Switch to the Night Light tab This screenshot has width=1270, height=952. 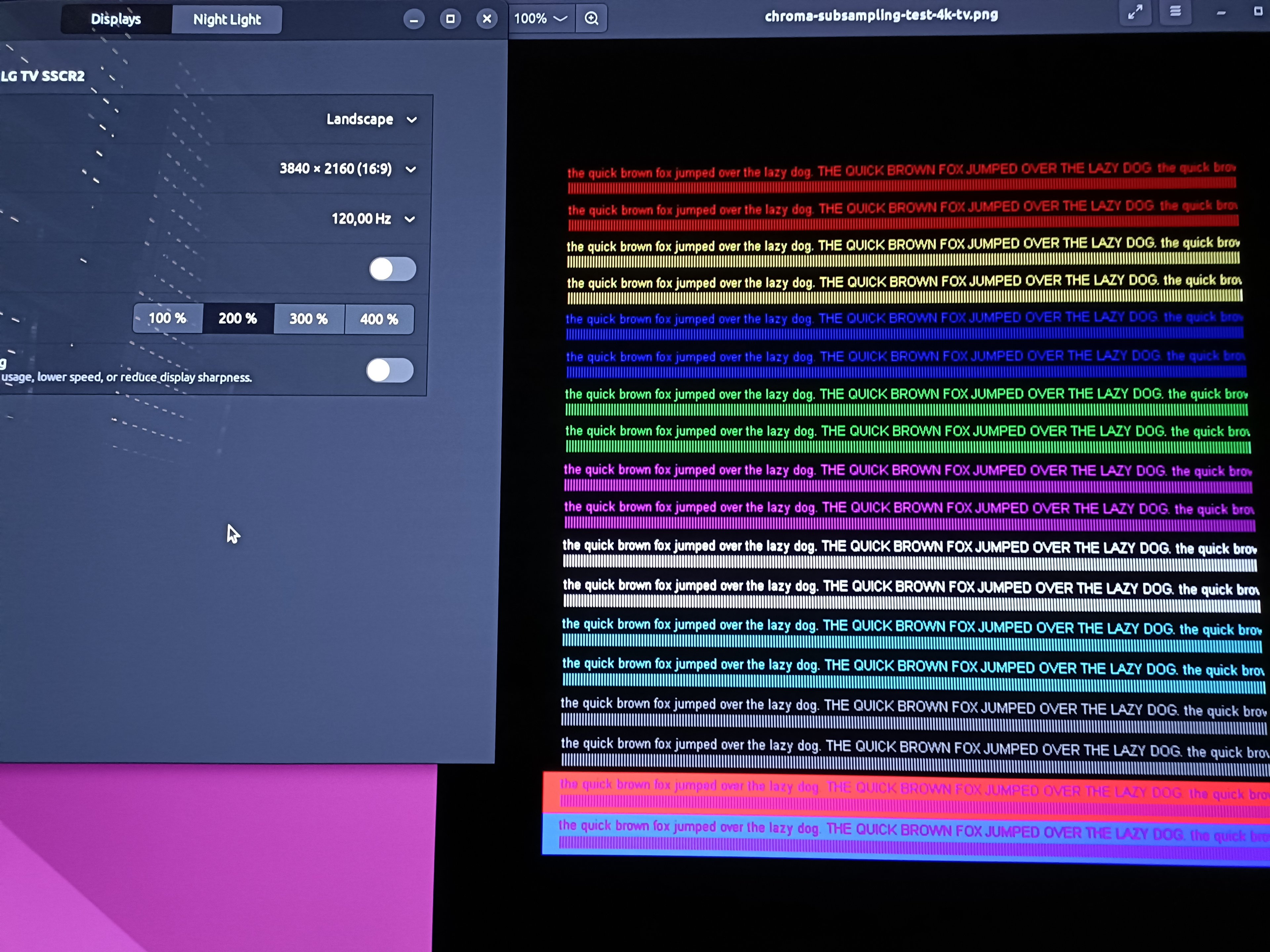point(227,20)
